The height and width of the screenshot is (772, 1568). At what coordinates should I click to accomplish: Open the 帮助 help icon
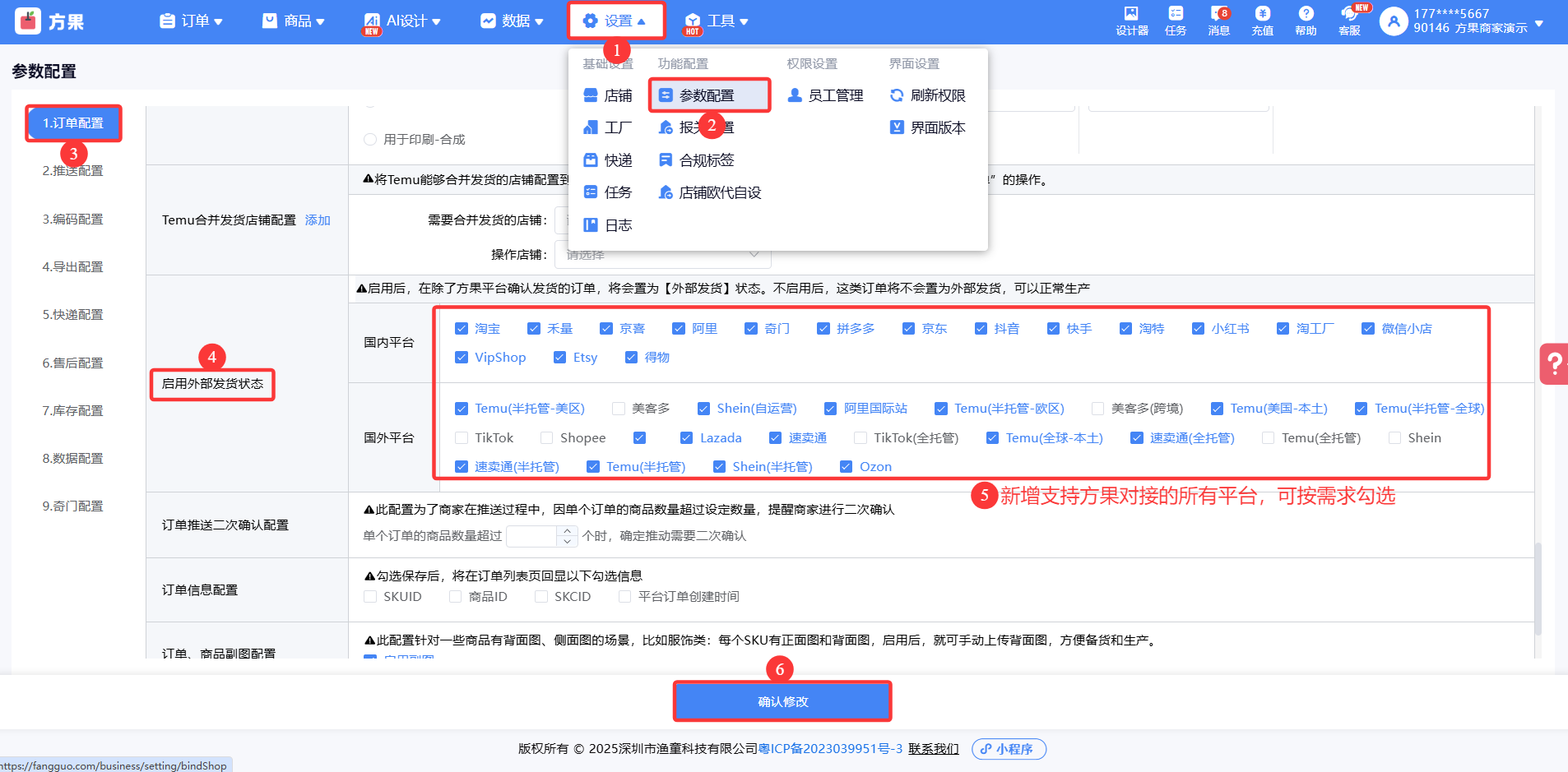[x=1306, y=21]
